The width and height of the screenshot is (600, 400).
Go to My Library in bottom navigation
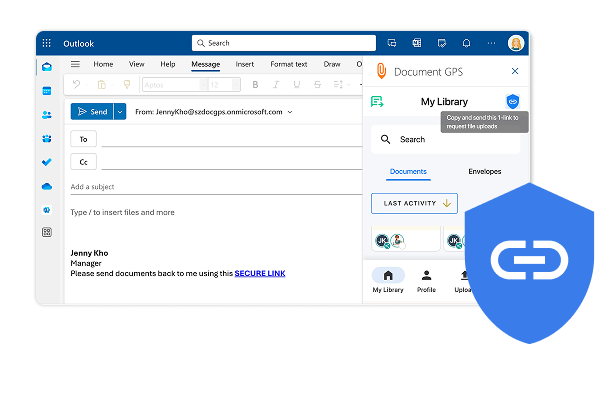[388, 280]
